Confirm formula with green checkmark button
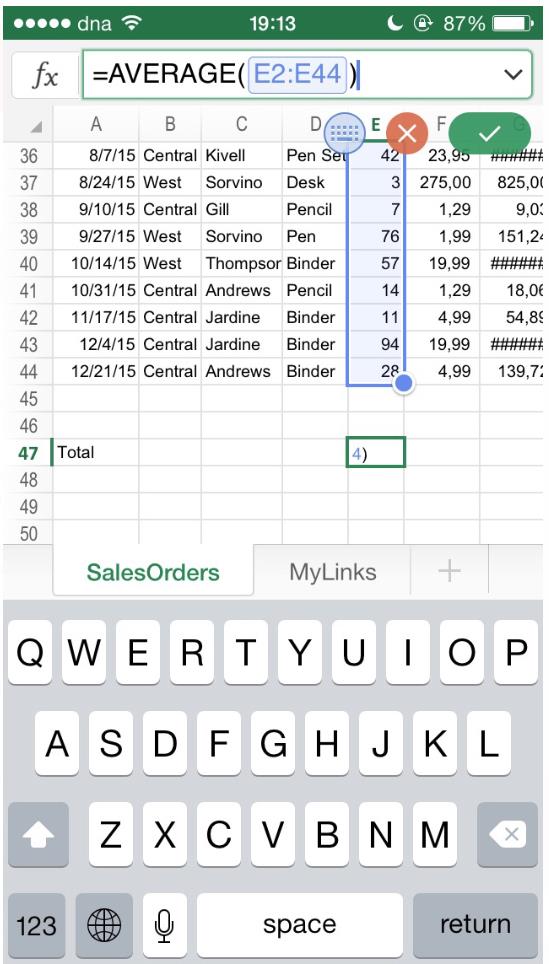This screenshot has width=549, height=964. (x=489, y=133)
